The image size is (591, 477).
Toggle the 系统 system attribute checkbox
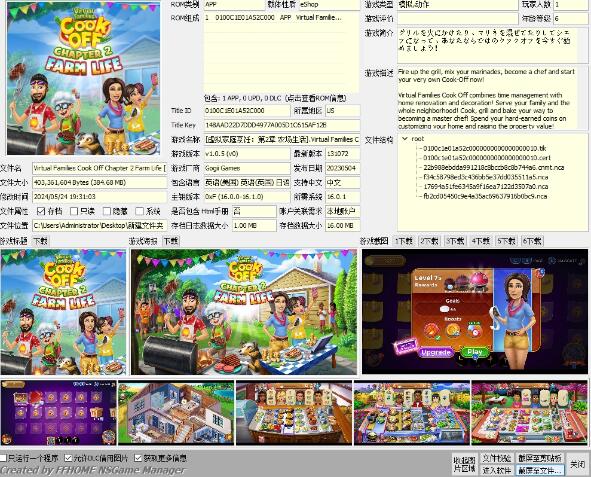pos(140,211)
